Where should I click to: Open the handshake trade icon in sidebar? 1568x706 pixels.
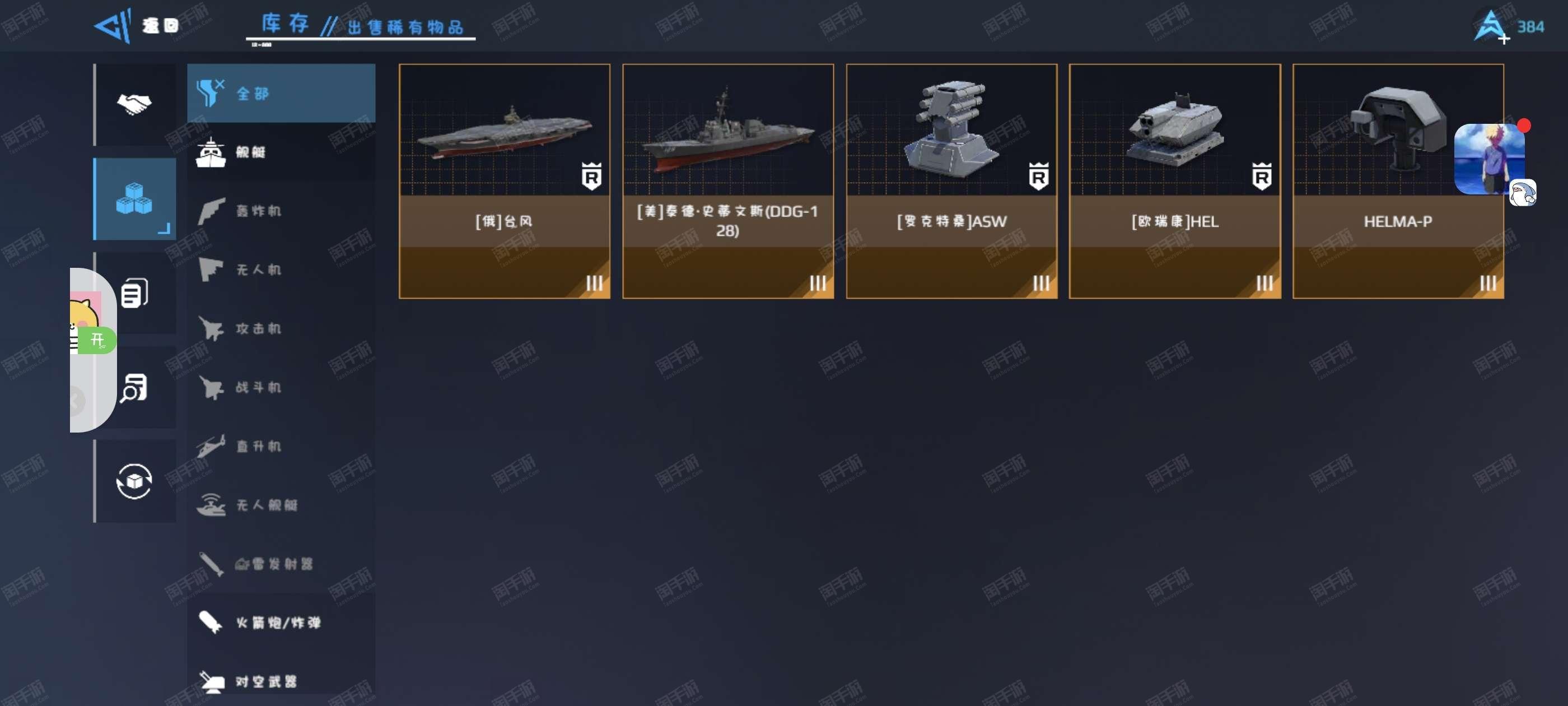tap(134, 104)
